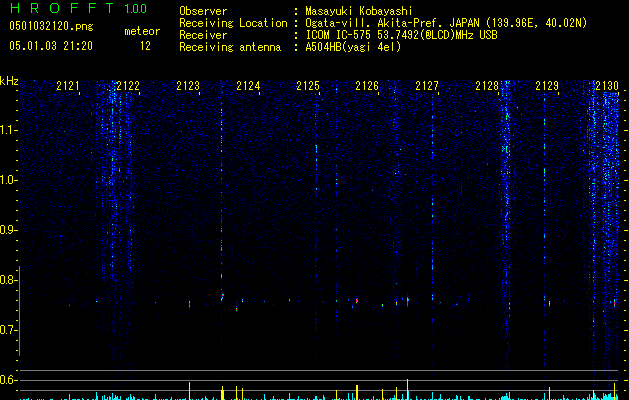Click the 2121 time marker
629x400 pixels.
click(x=68, y=86)
